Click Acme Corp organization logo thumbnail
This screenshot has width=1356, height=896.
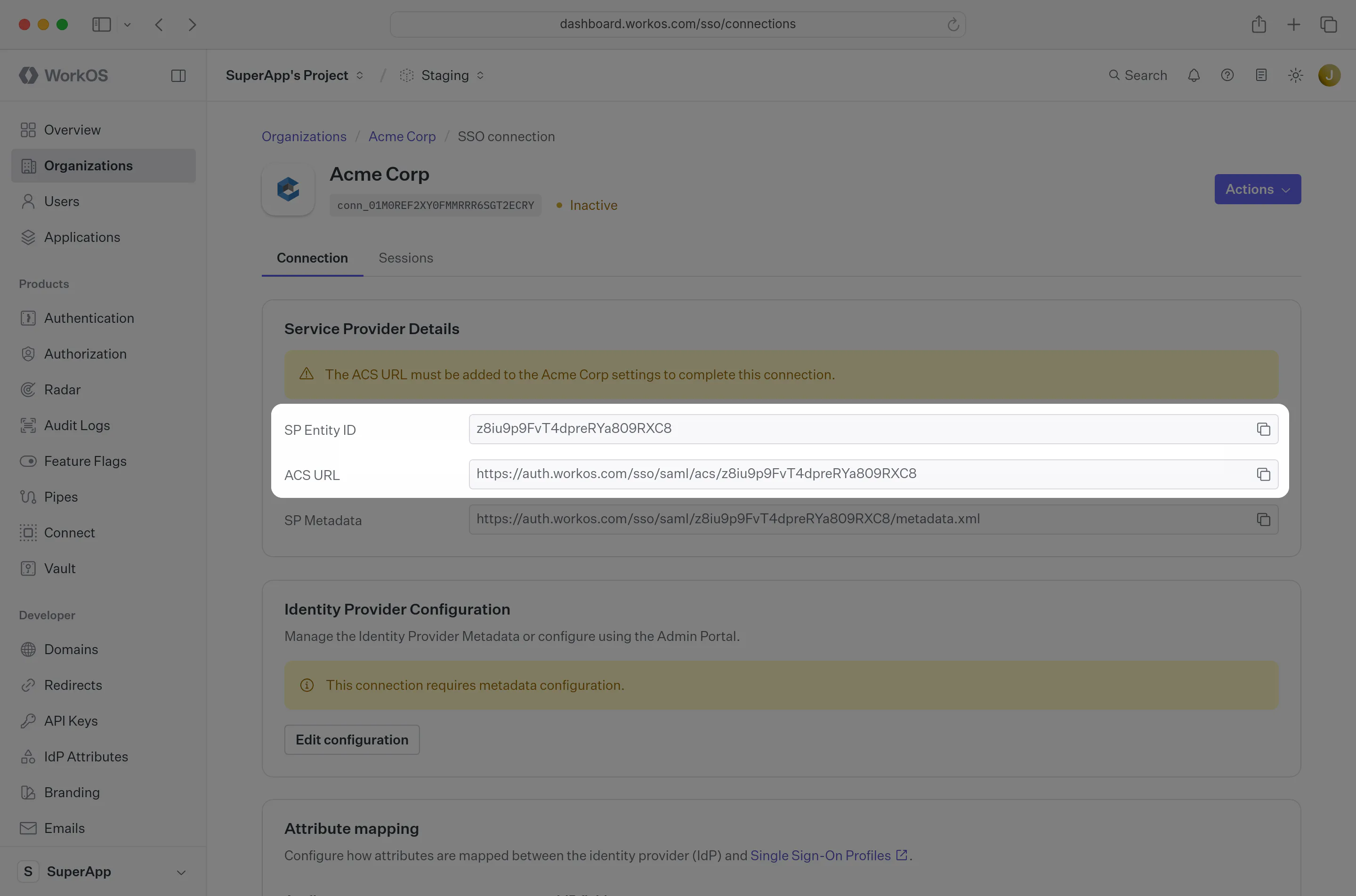pos(288,189)
